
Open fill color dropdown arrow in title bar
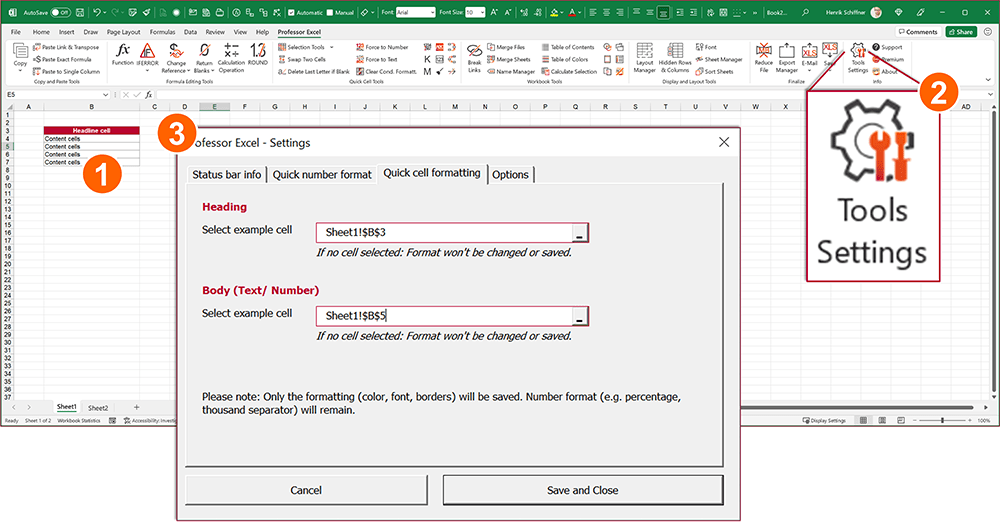tap(563, 12)
